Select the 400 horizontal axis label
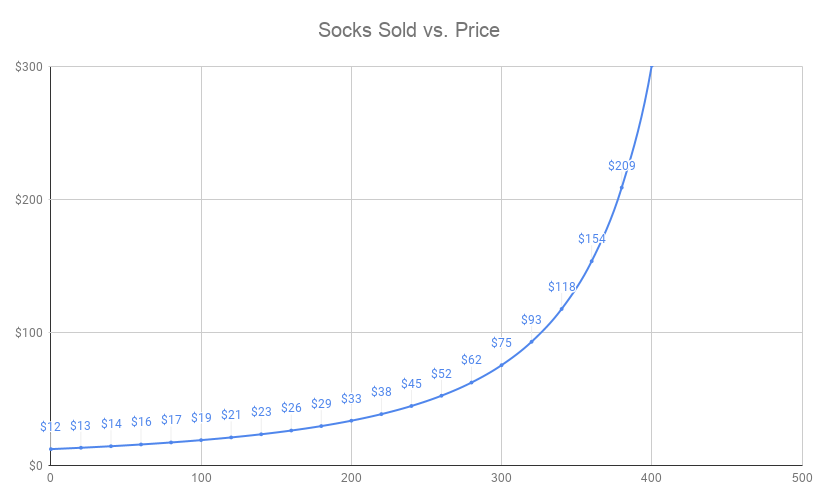Screen dimensions: 821x491 pyautogui.click(x=652, y=478)
